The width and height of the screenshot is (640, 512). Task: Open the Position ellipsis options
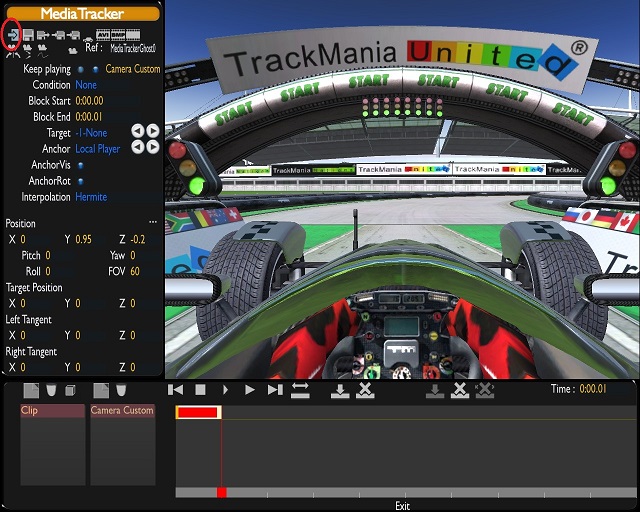(x=153, y=222)
